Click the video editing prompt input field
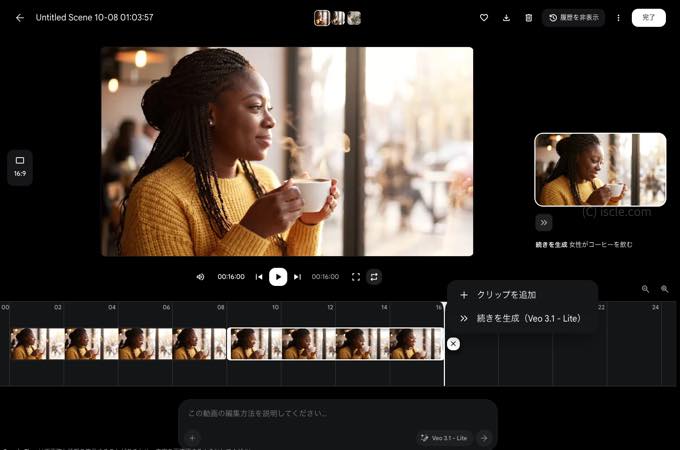This screenshot has height=450, width=680. point(337,414)
